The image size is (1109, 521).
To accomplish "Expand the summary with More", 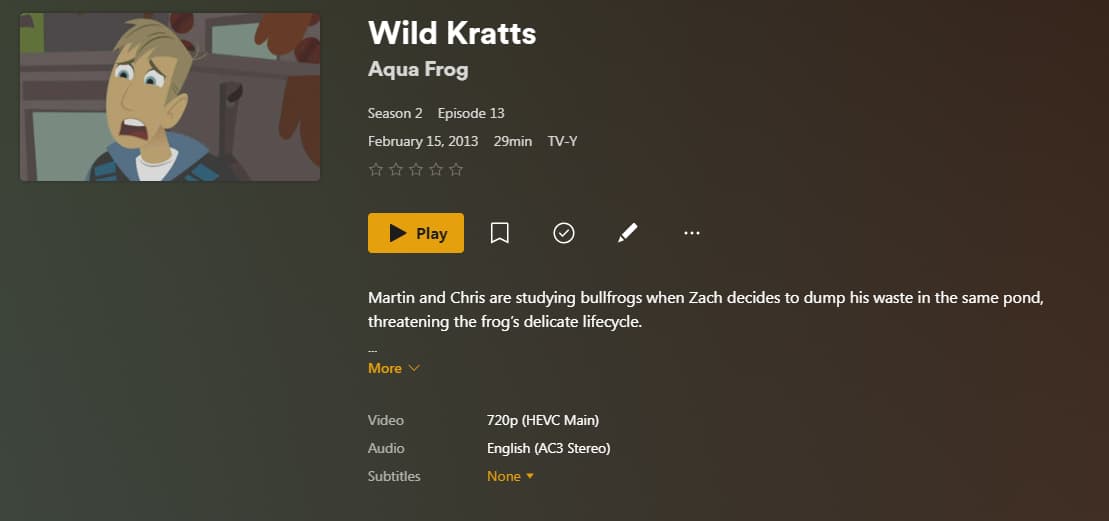I will [394, 368].
